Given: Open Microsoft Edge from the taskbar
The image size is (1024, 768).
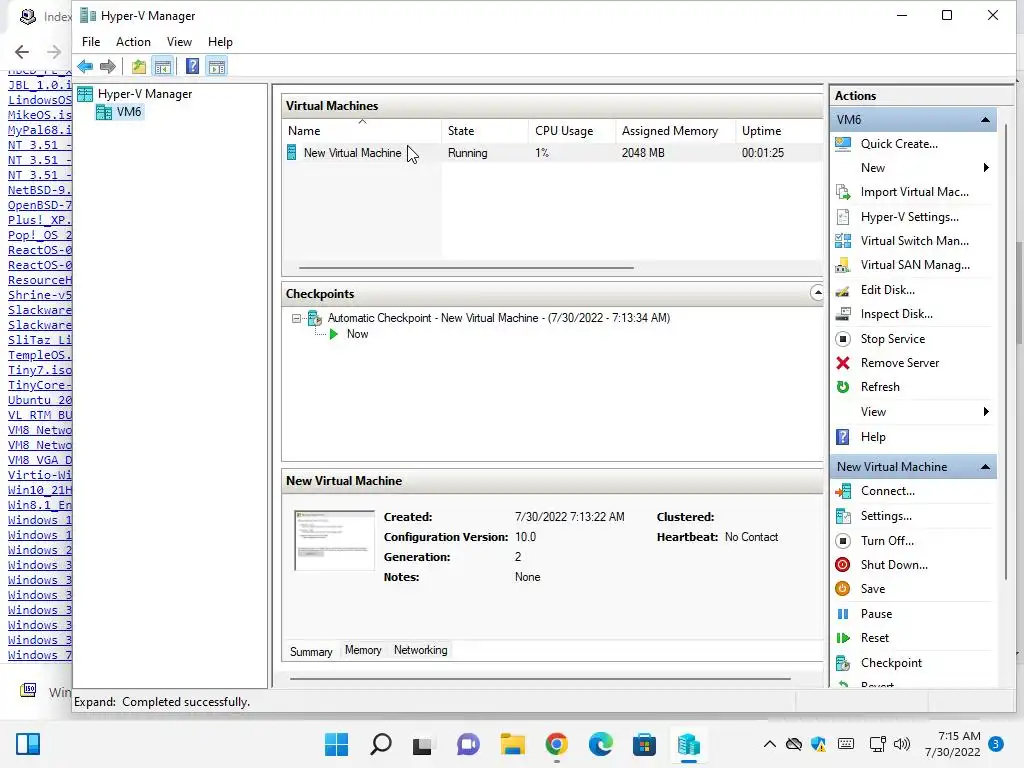Looking at the screenshot, I should tap(600, 744).
